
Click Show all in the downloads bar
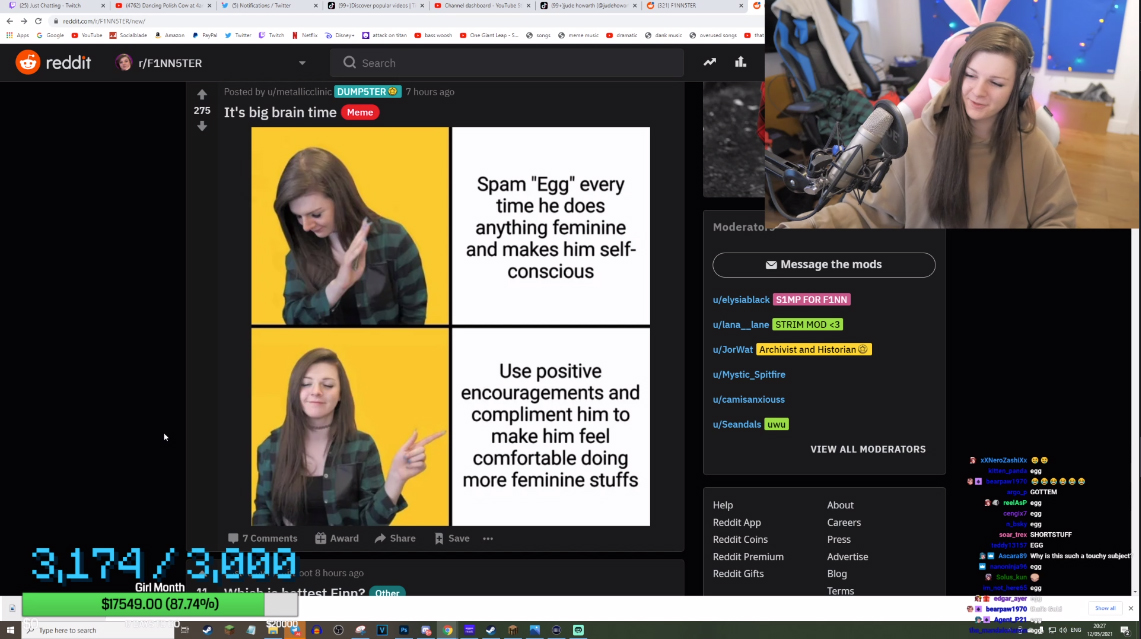click(x=1105, y=608)
